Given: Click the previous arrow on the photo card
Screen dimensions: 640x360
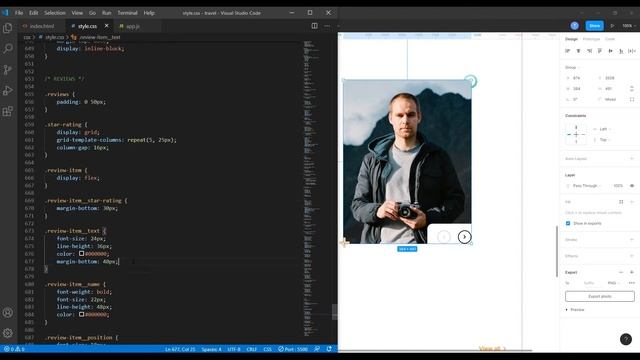Looking at the screenshot, I should (x=444, y=237).
